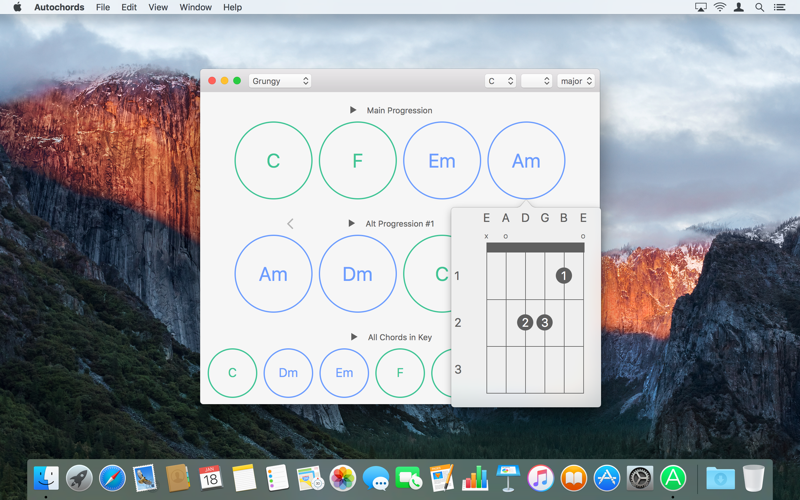Select the F chord in Main Progression

click(x=358, y=160)
